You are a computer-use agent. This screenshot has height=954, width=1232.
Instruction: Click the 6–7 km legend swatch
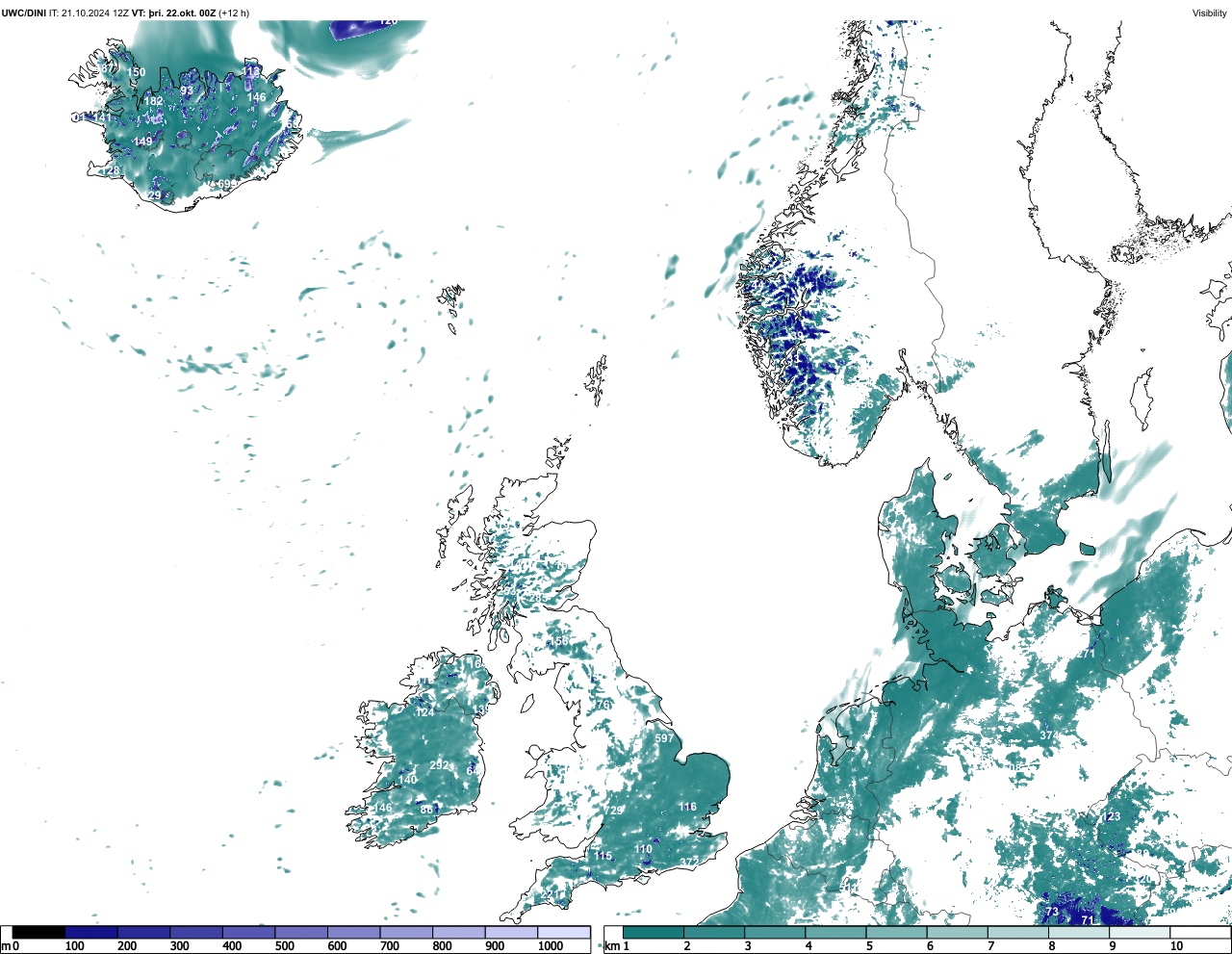(x=957, y=932)
